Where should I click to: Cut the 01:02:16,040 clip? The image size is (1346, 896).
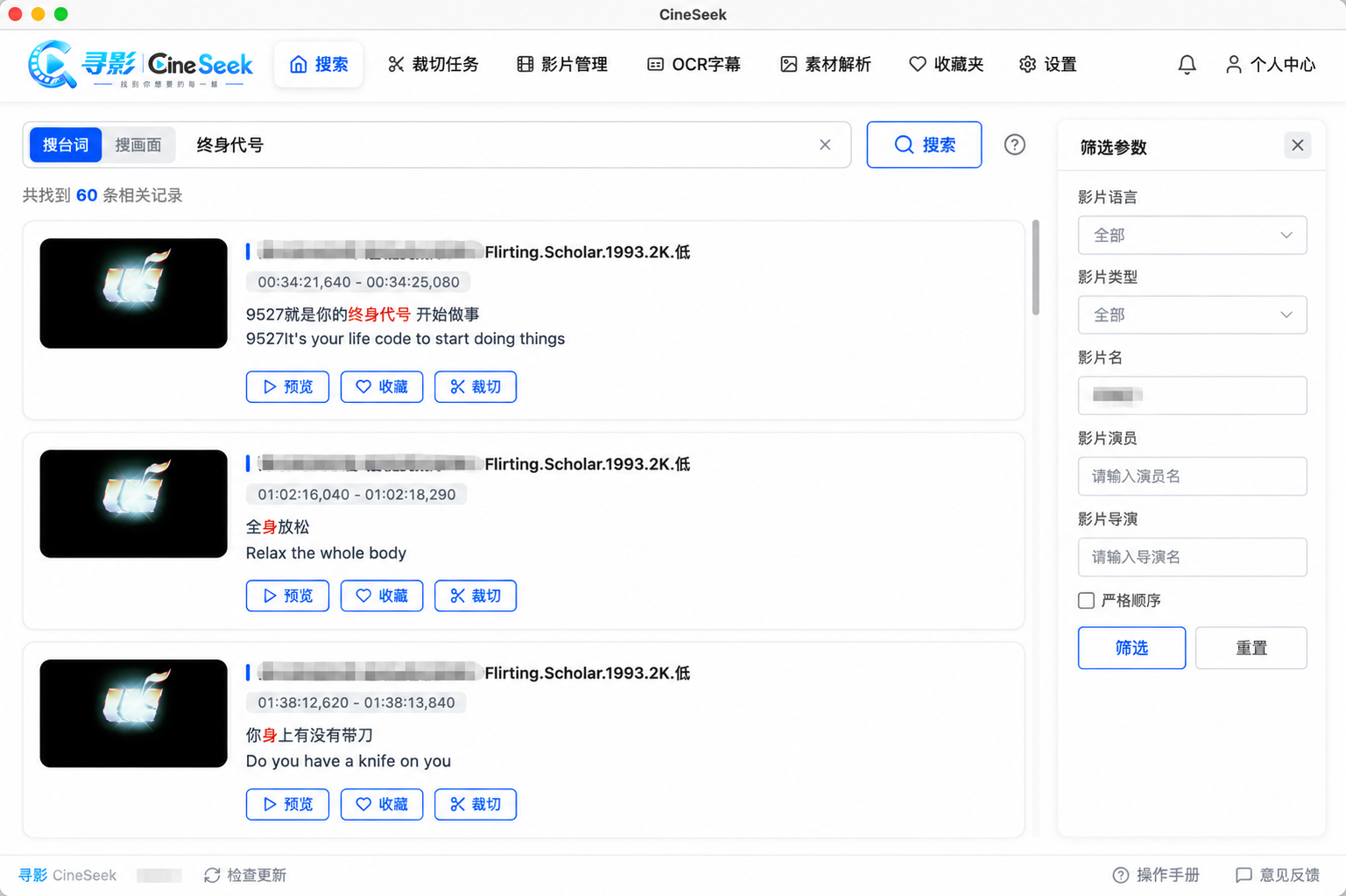(x=476, y=596)
